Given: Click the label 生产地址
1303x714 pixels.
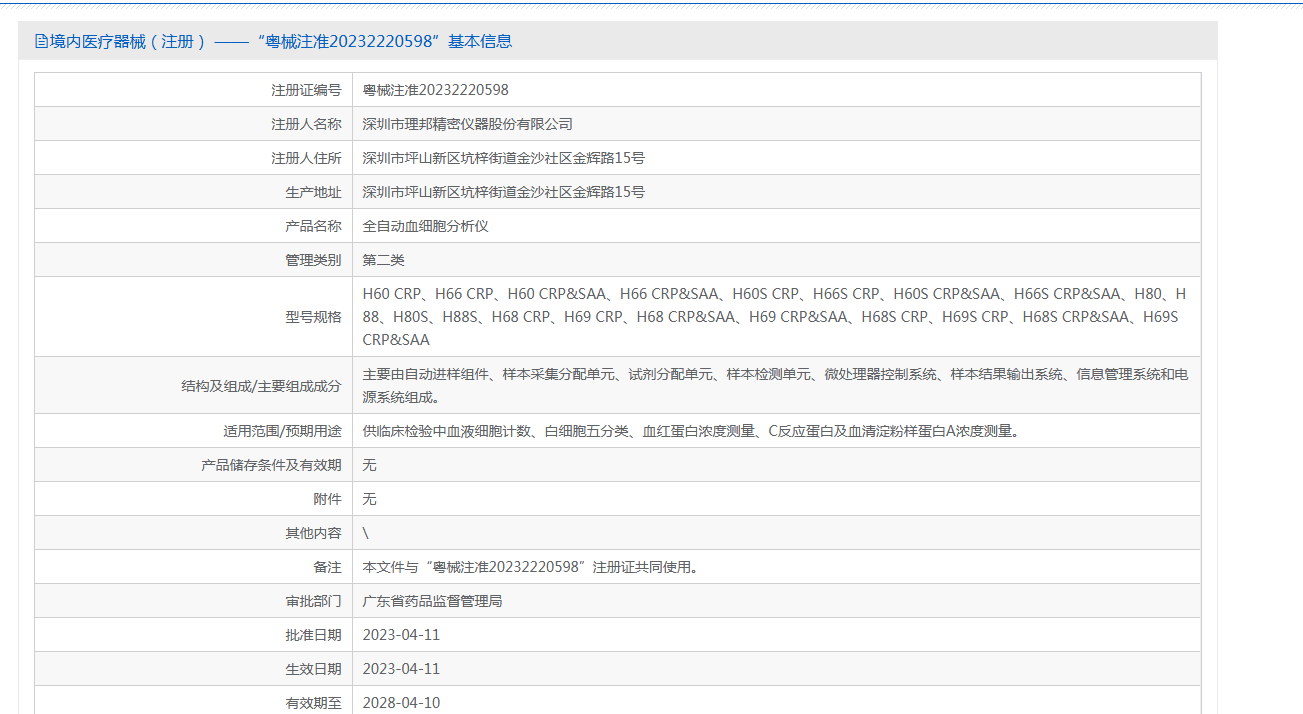Looking at the screenshot, I should click(313, 192).
